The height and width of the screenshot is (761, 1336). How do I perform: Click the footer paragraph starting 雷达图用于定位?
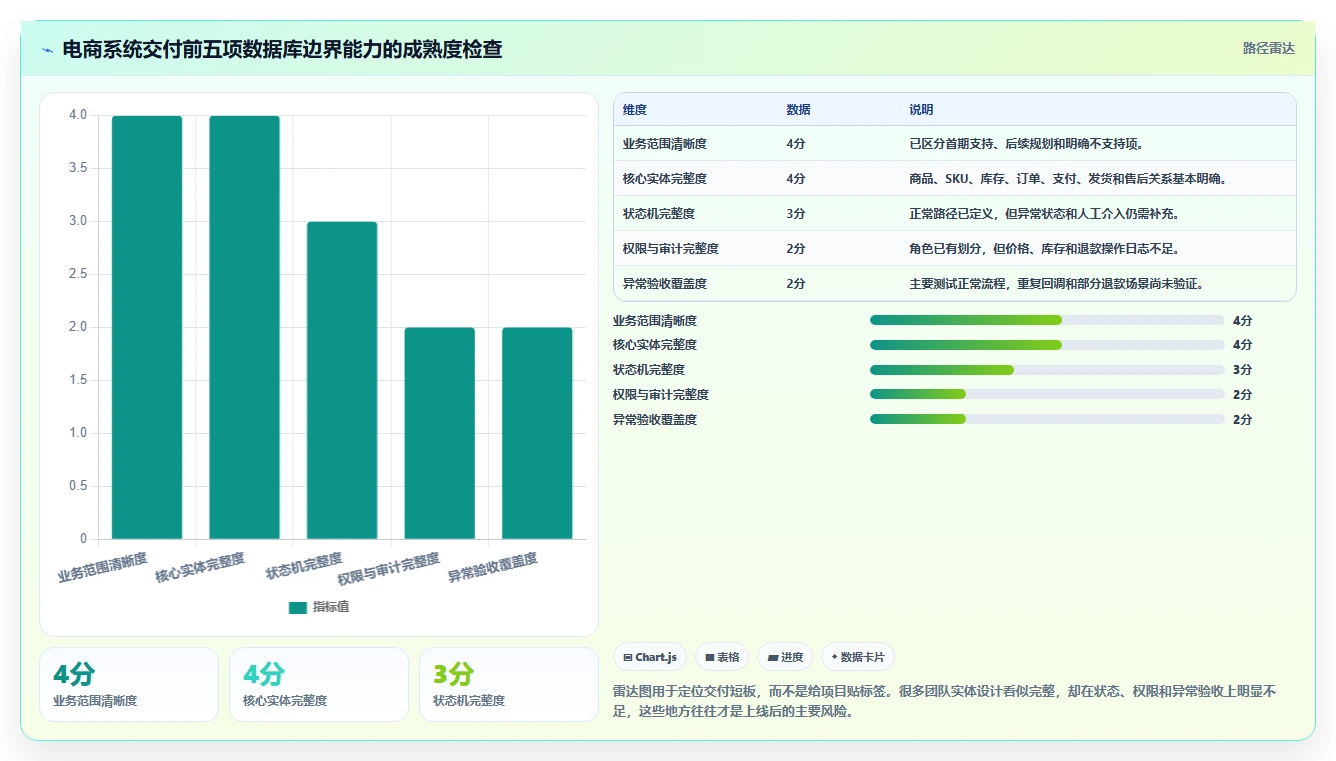[946, 701]
